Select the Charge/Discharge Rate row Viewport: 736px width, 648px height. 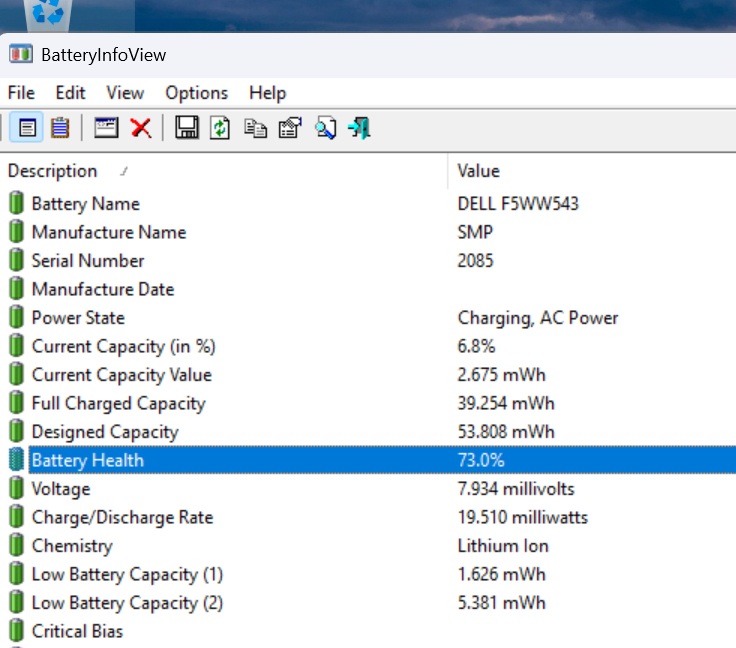point(368,517)
